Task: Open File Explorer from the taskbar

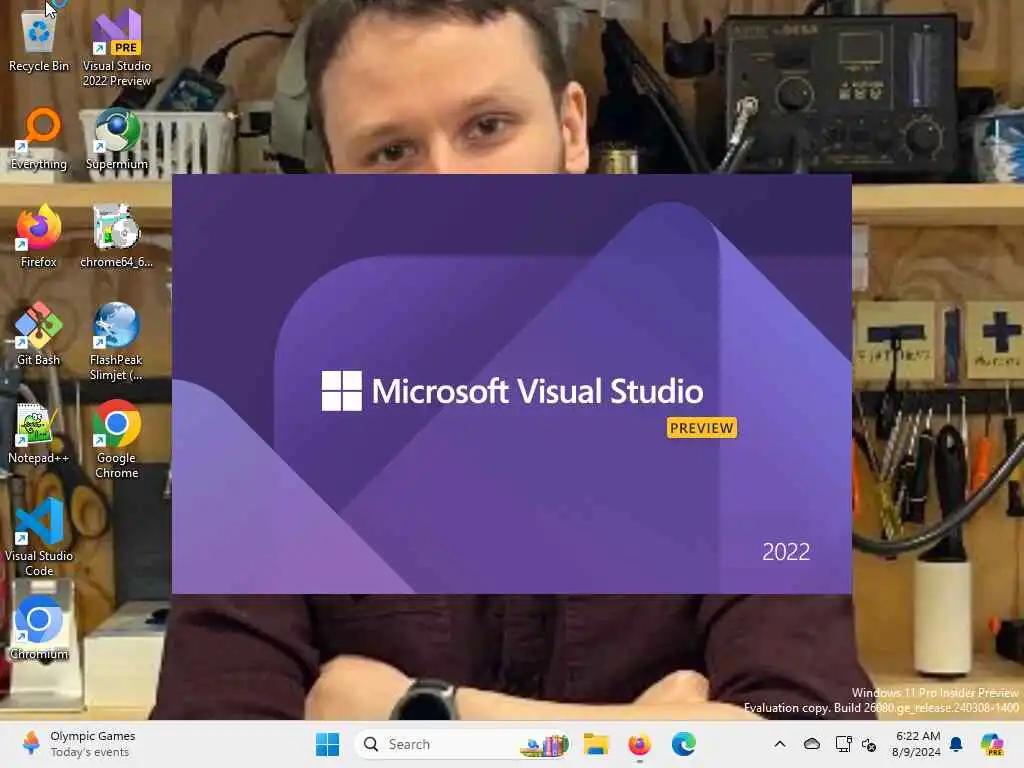Action: coord(596,744)
